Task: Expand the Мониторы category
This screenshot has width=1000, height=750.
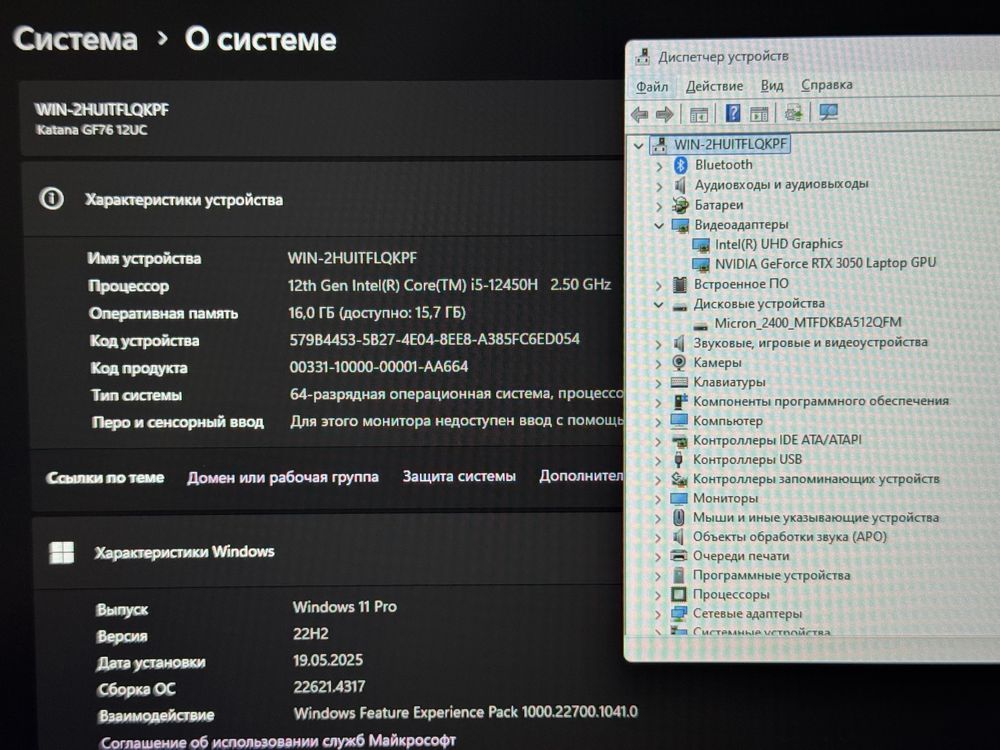Action: 659,499
